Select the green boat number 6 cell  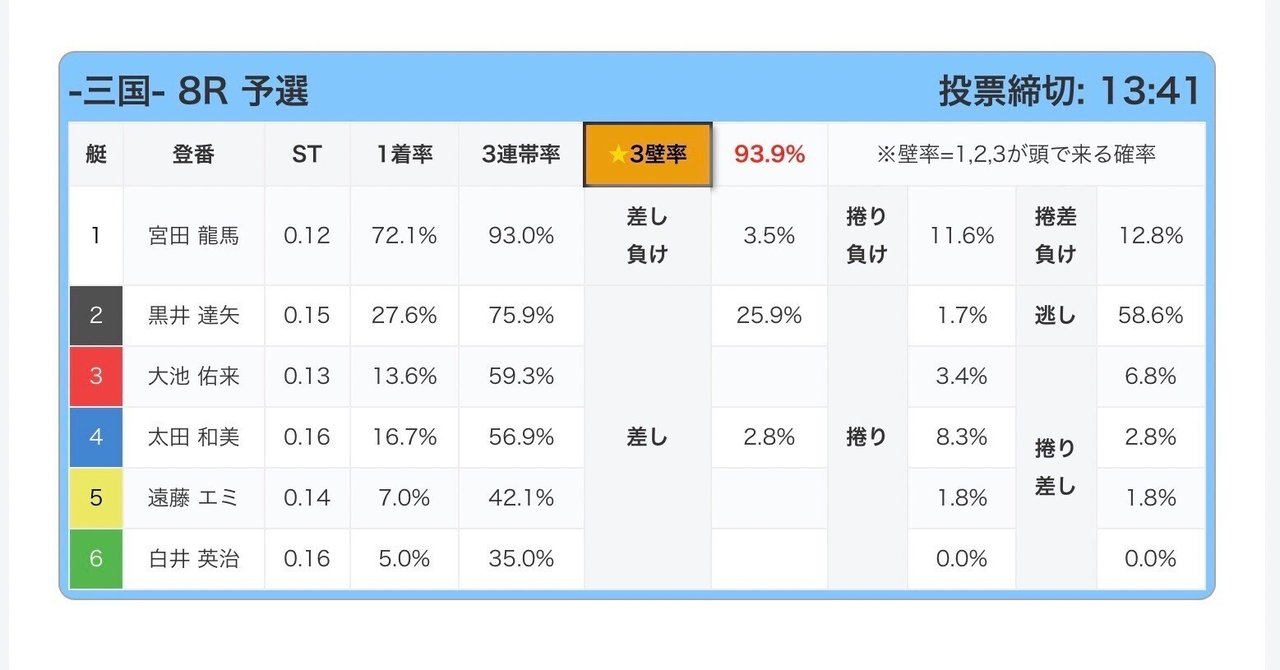pyautogui.click(x=96, y=558)
